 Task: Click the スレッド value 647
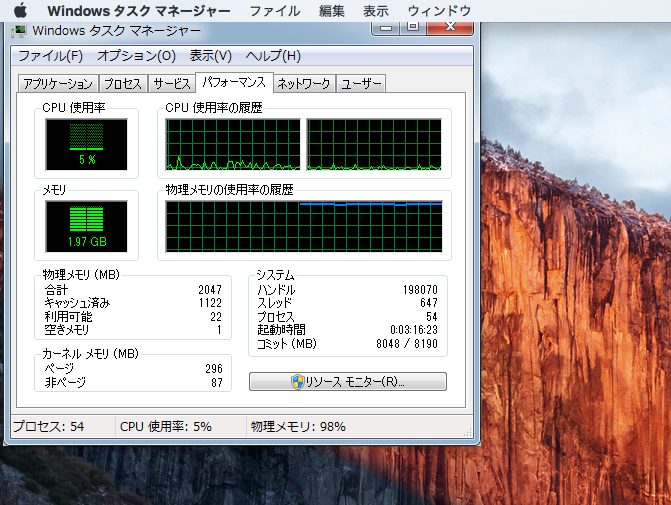point(429,303)
